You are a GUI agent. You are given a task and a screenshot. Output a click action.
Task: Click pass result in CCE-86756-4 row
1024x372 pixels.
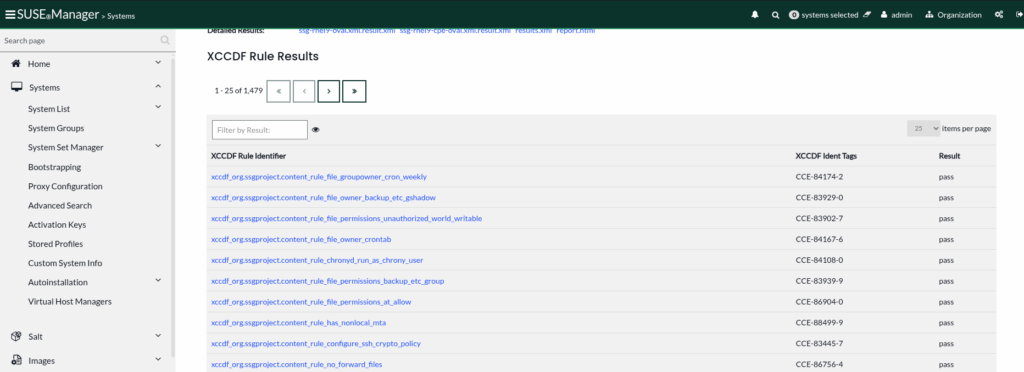[x=947, y=364]
